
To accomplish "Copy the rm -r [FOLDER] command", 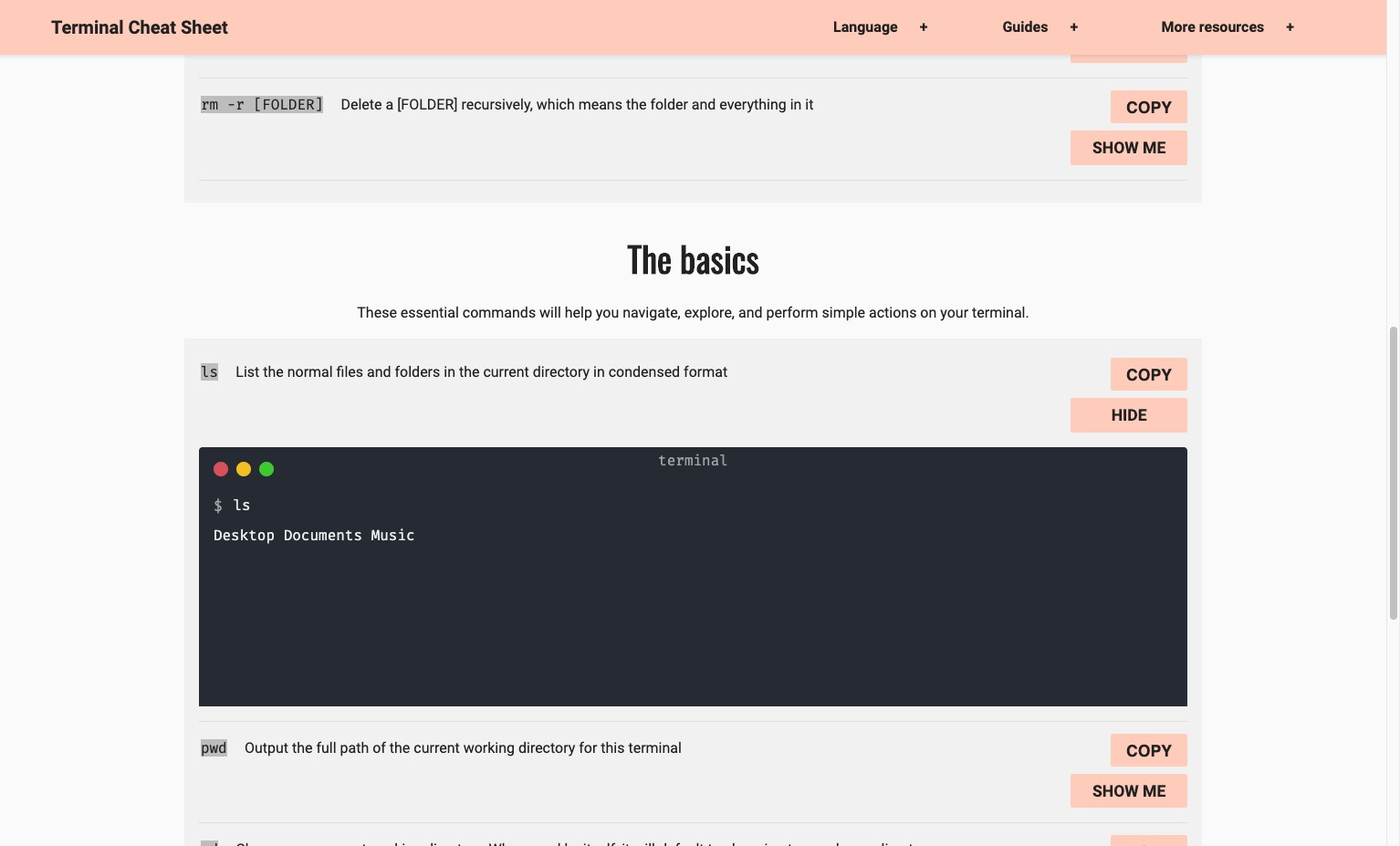I will click(1148, 107).
